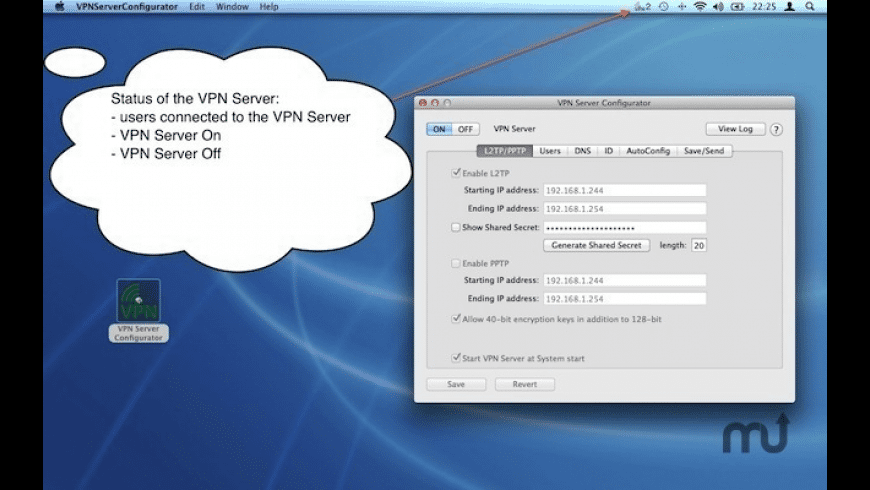
Task: Click the Revert button
Action: coord(525,384)
